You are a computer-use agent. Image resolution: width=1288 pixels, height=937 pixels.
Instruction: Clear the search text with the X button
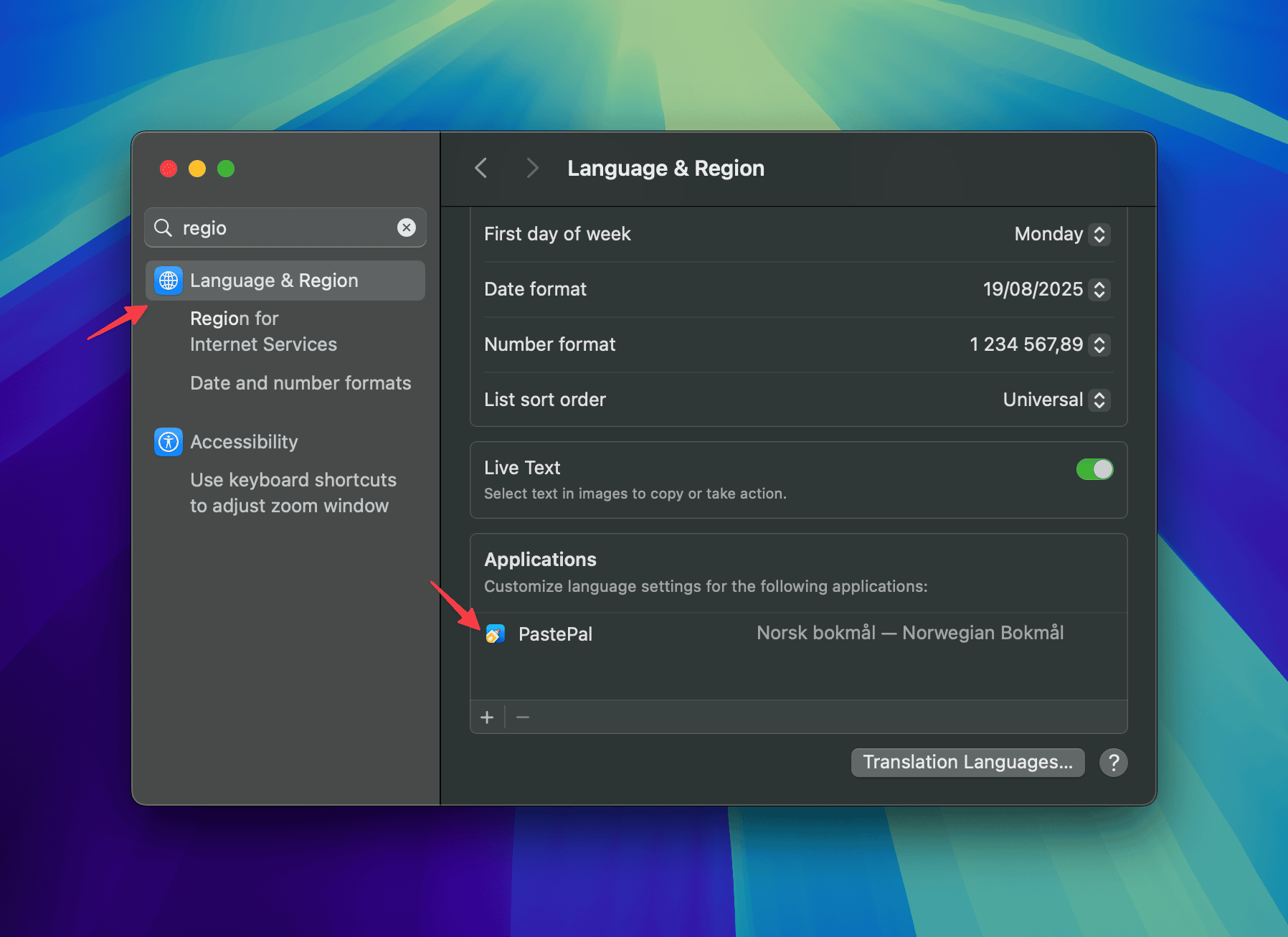407,227
